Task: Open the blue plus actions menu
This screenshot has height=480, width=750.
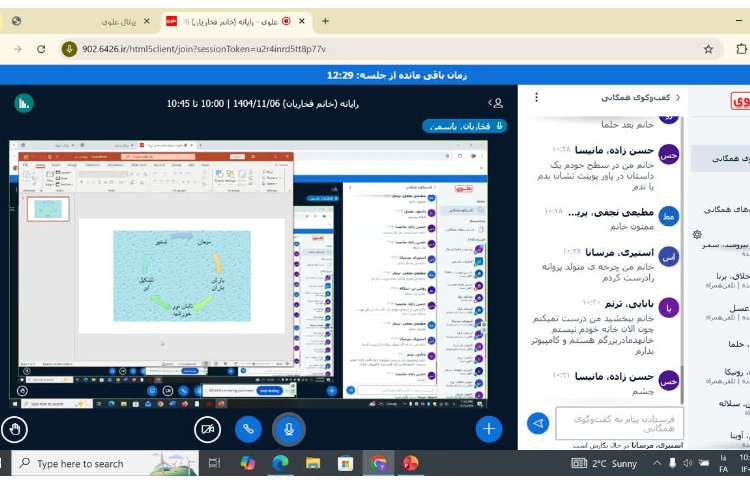Action: 489,429
